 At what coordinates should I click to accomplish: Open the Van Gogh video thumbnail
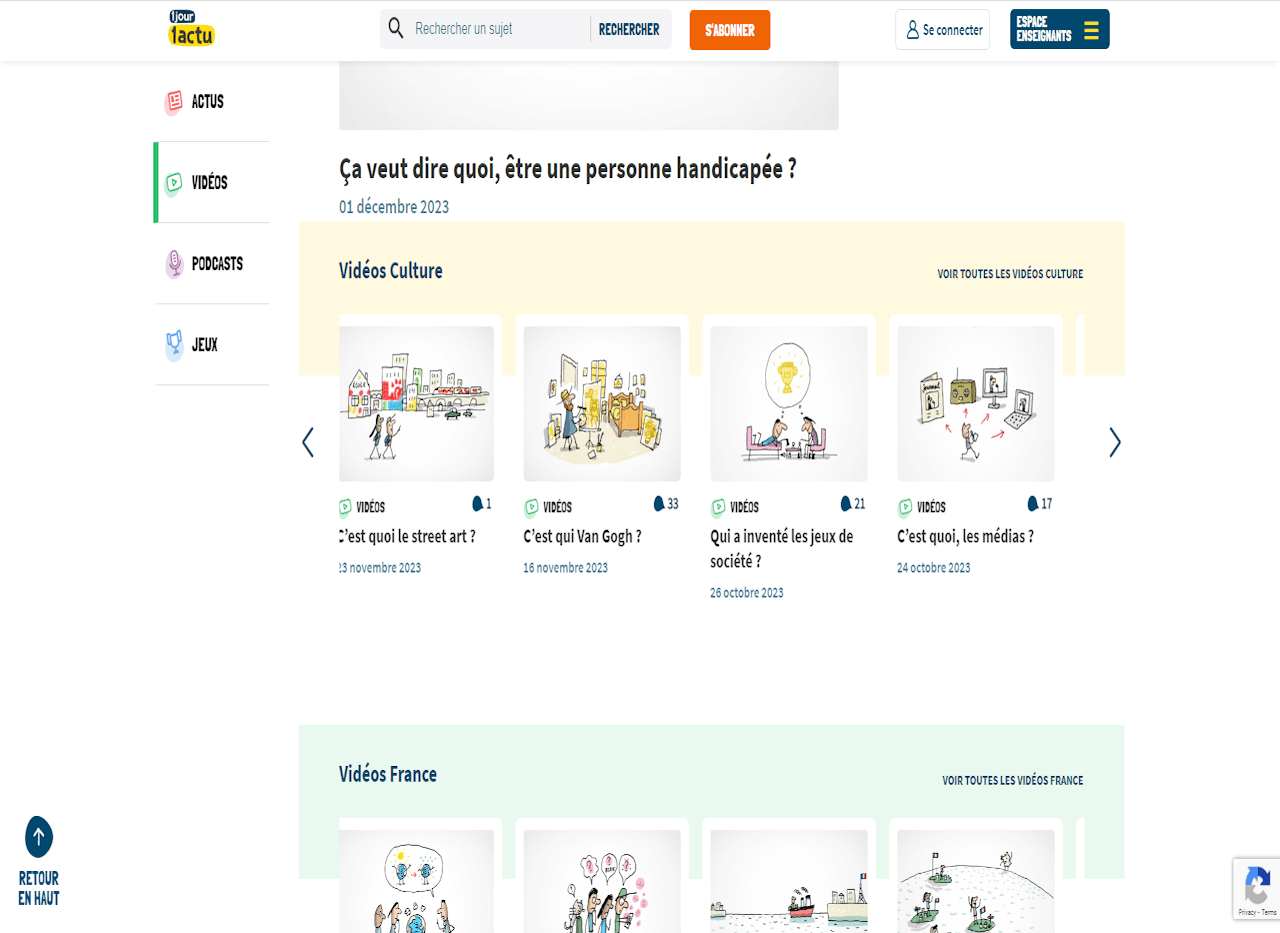tap(602, 404)
